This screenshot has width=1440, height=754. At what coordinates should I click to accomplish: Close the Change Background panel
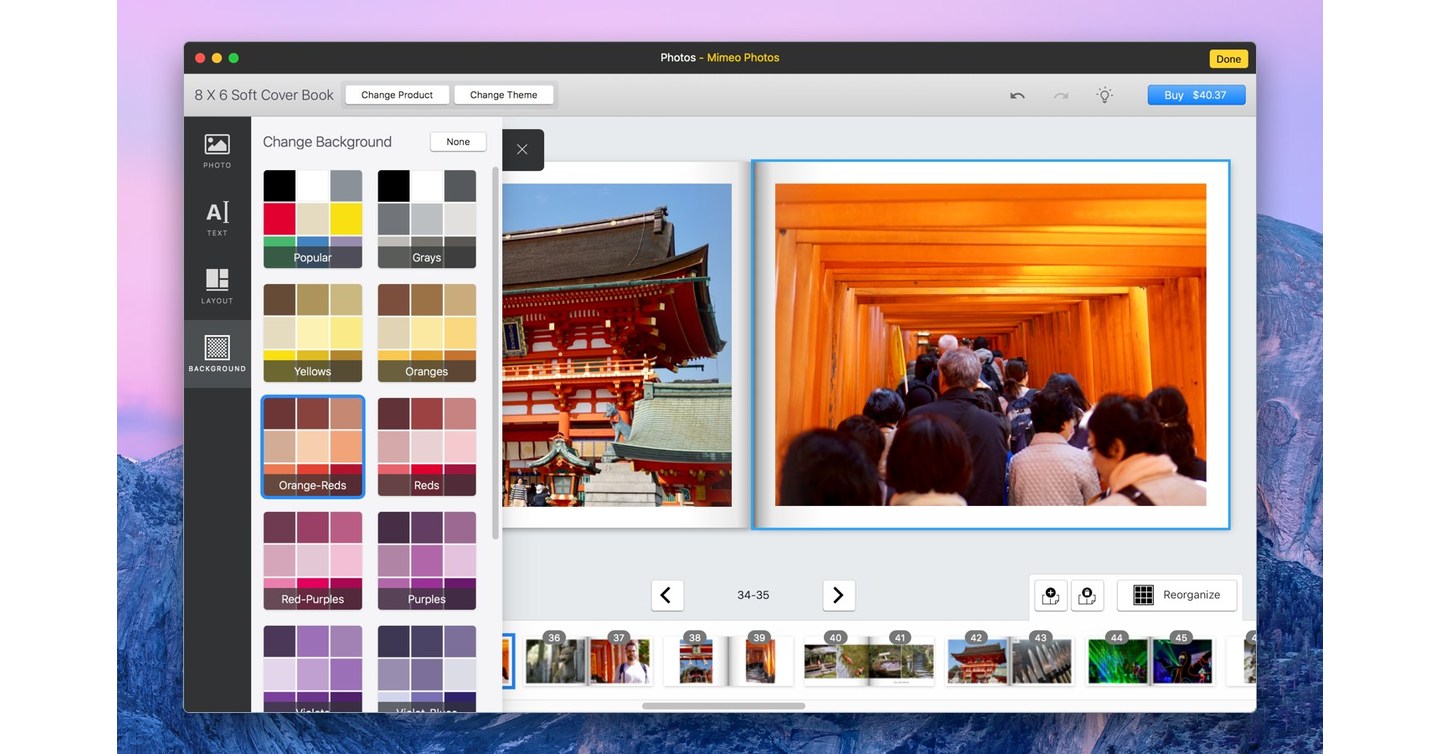(521, 148)
